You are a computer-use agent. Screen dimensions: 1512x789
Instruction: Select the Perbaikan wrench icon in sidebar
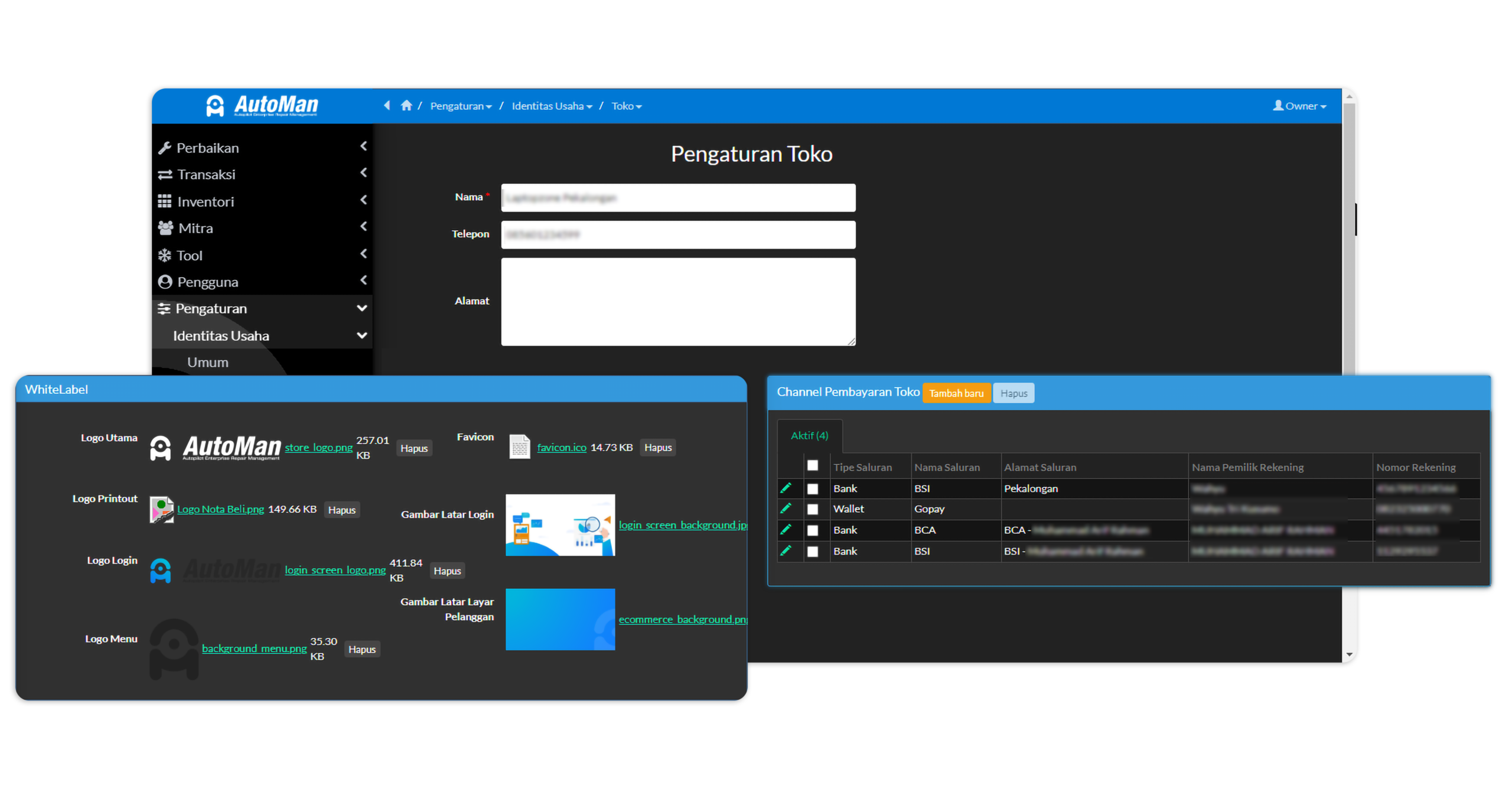click(x=165, y=147)
